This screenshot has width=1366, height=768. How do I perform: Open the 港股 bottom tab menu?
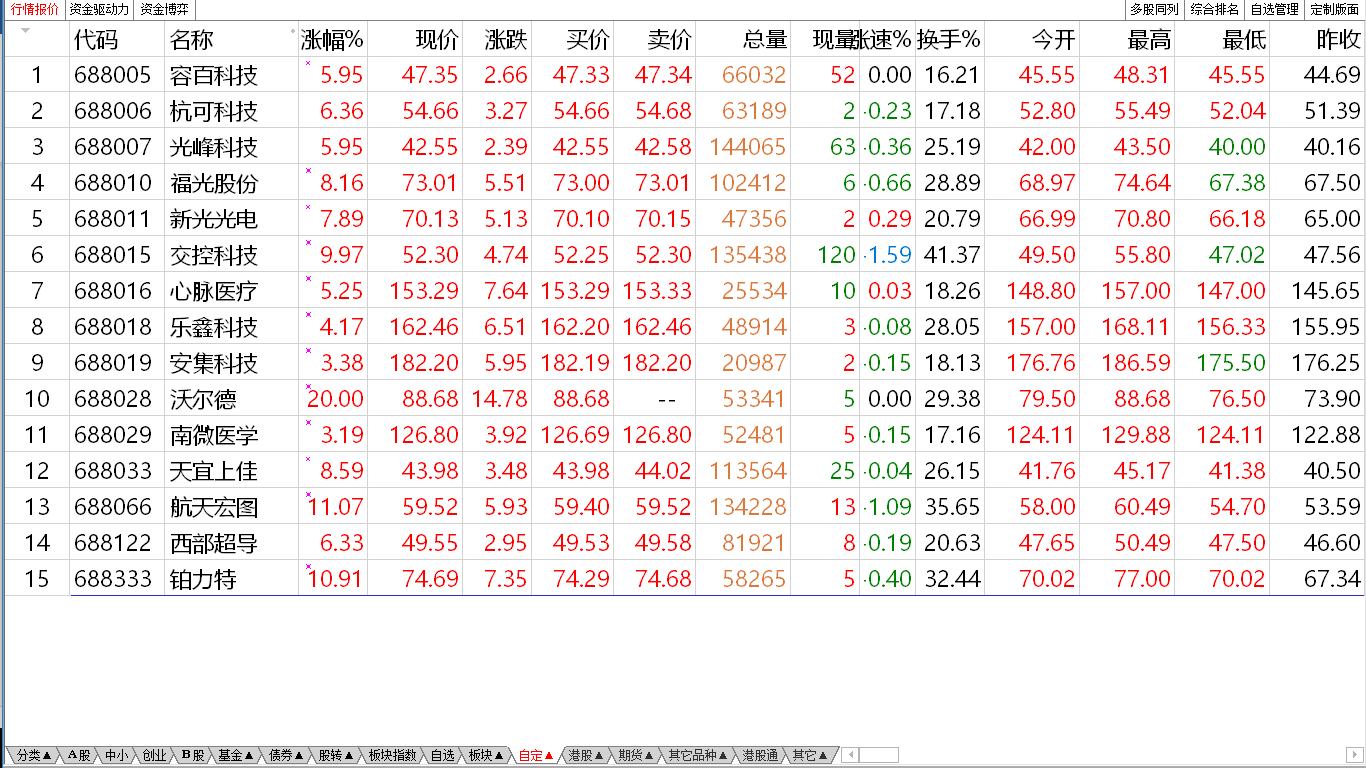click(586, 755)
